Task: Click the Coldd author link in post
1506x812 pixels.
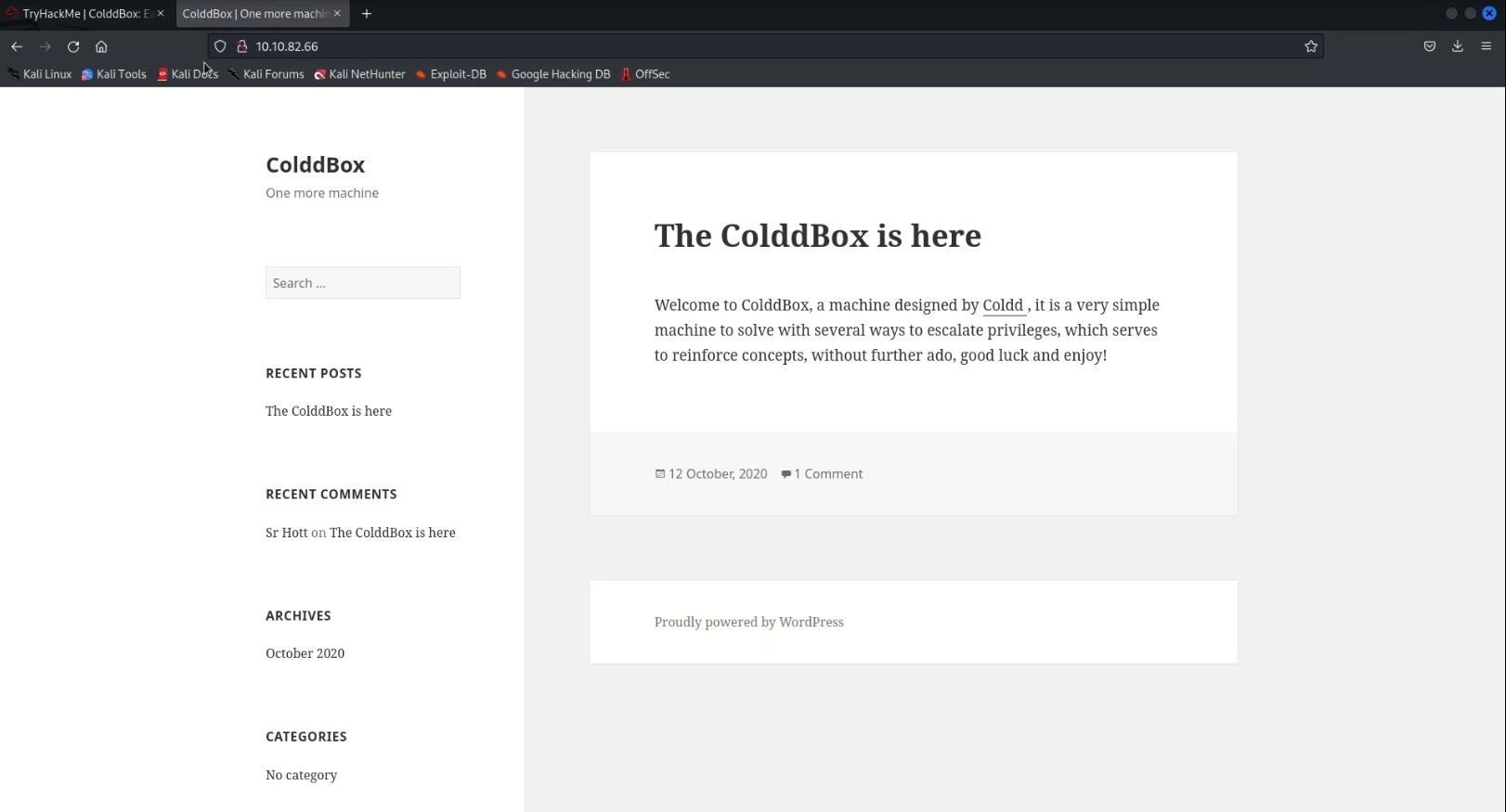Action: click(x=1003, y=305)
